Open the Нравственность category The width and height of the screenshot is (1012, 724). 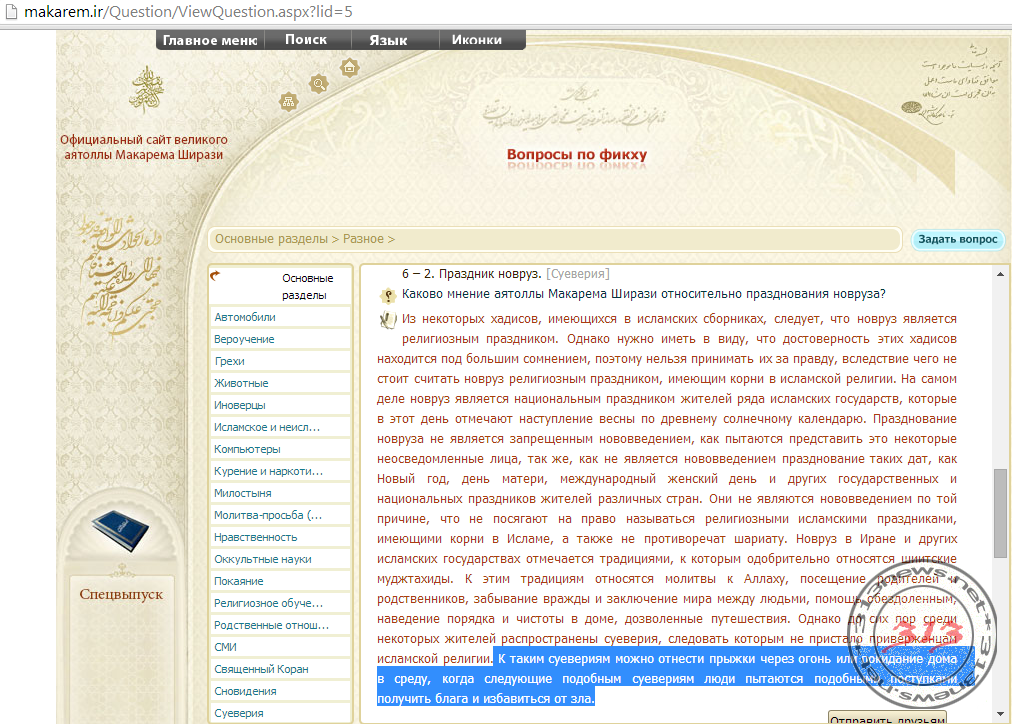(281, 537)
